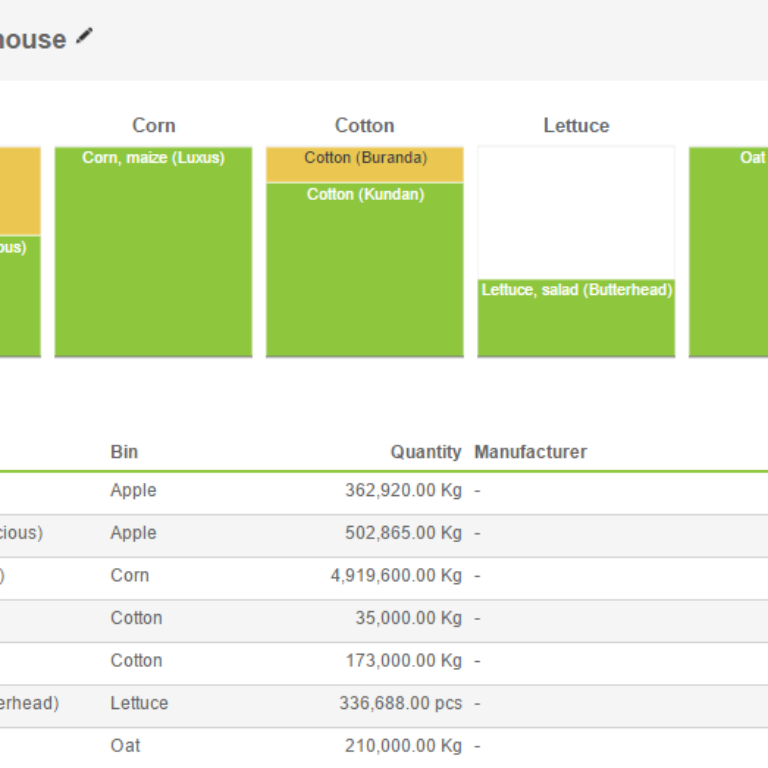Sort by the Quantity column header
This screenshot has width=768, height=768.
tap(426, 452)
